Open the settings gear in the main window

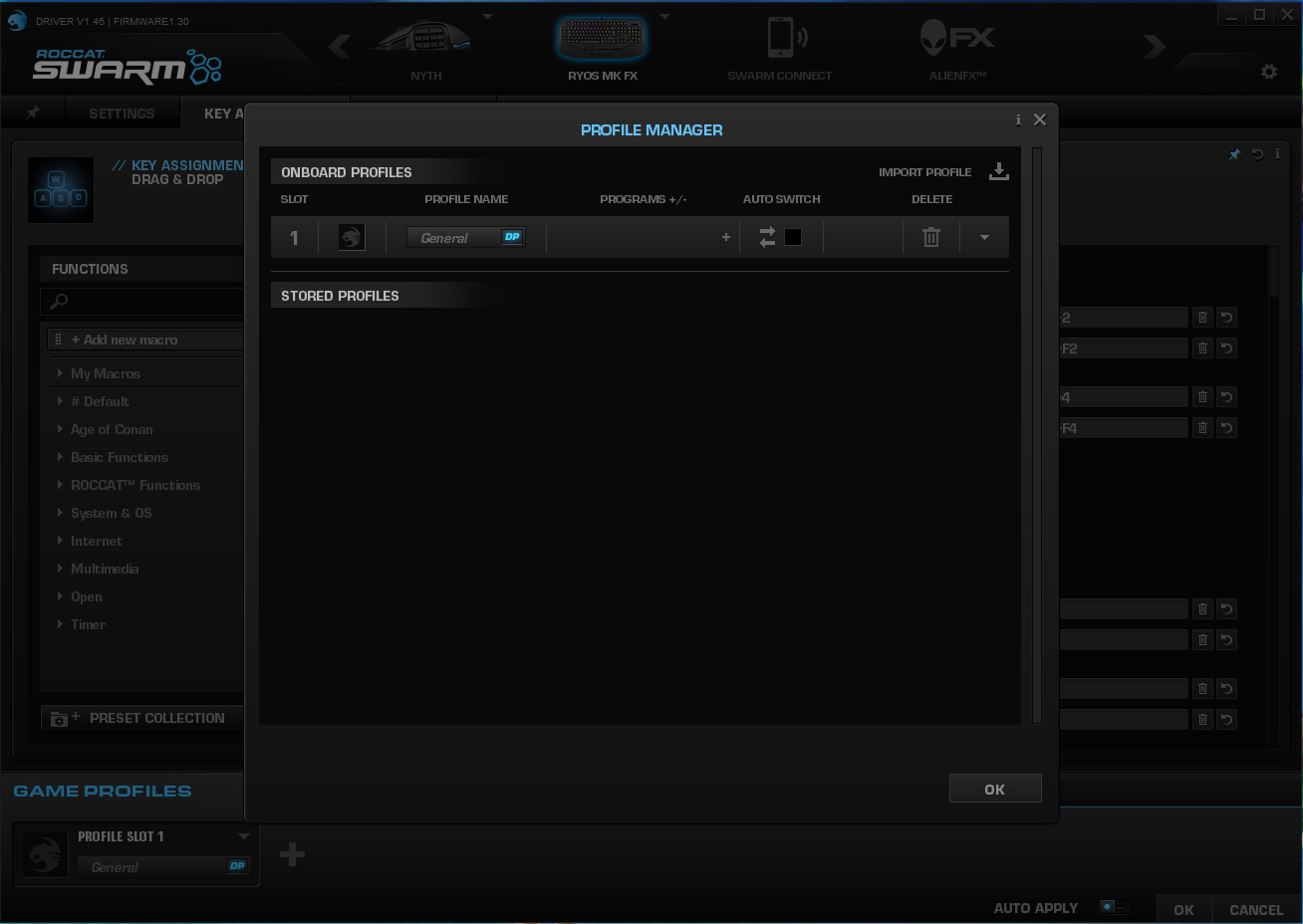1269,72
